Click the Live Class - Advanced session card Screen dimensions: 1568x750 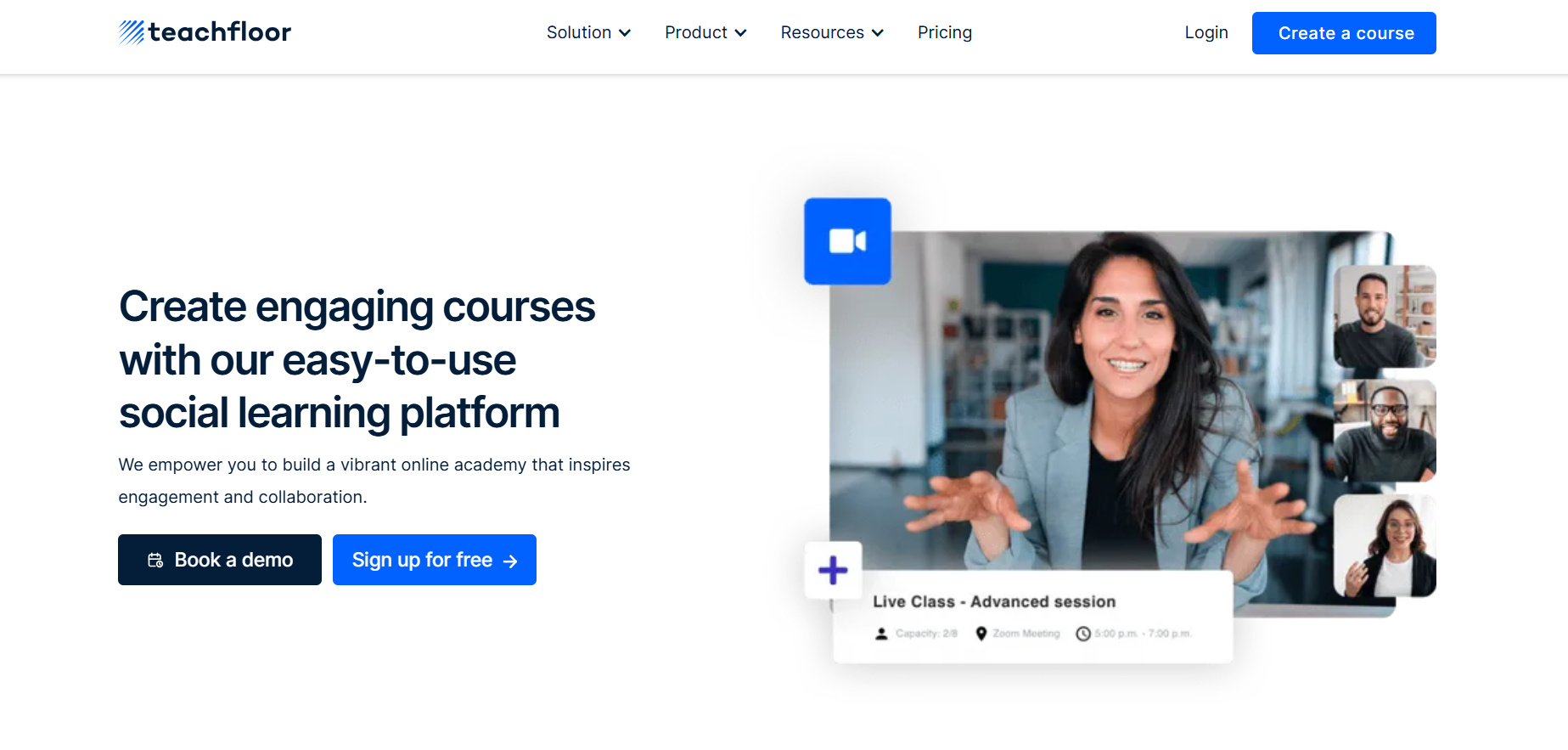point(1033,617)
